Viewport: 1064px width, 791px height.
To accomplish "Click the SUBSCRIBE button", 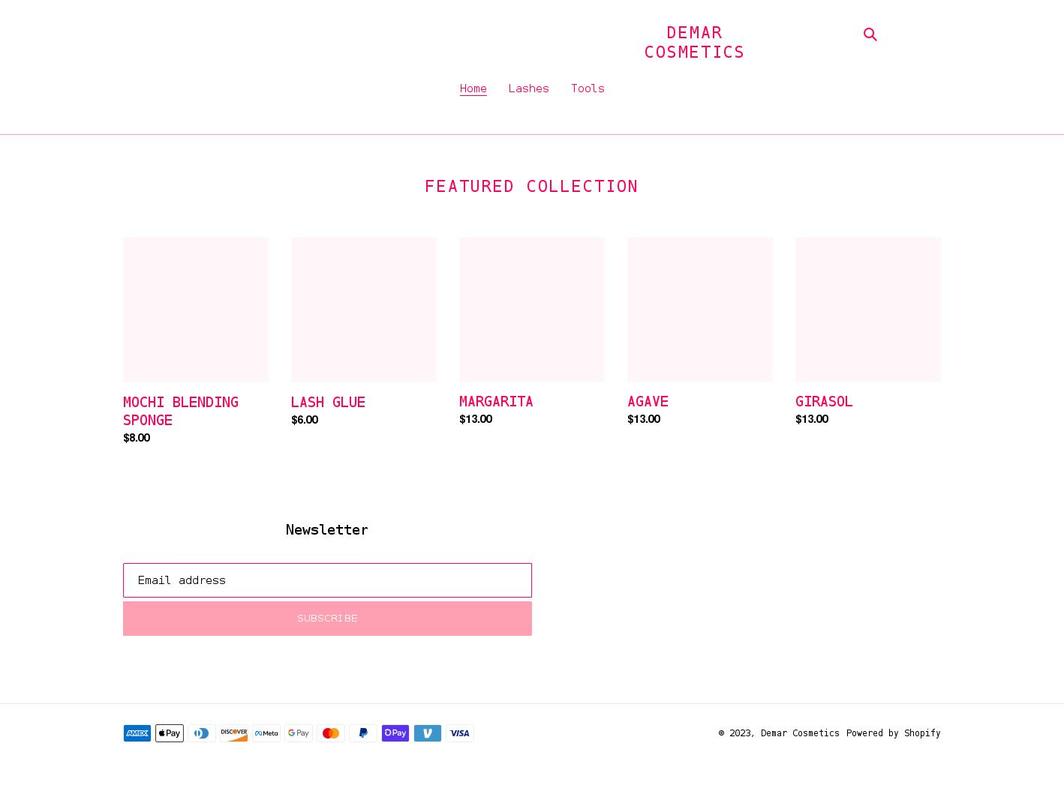I will (327, 618).
